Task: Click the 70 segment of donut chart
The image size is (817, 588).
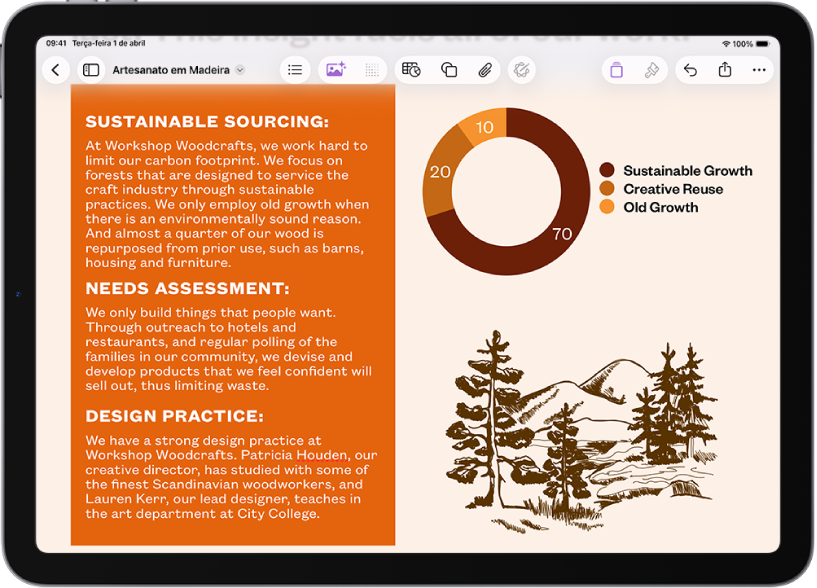Action: 560,233
